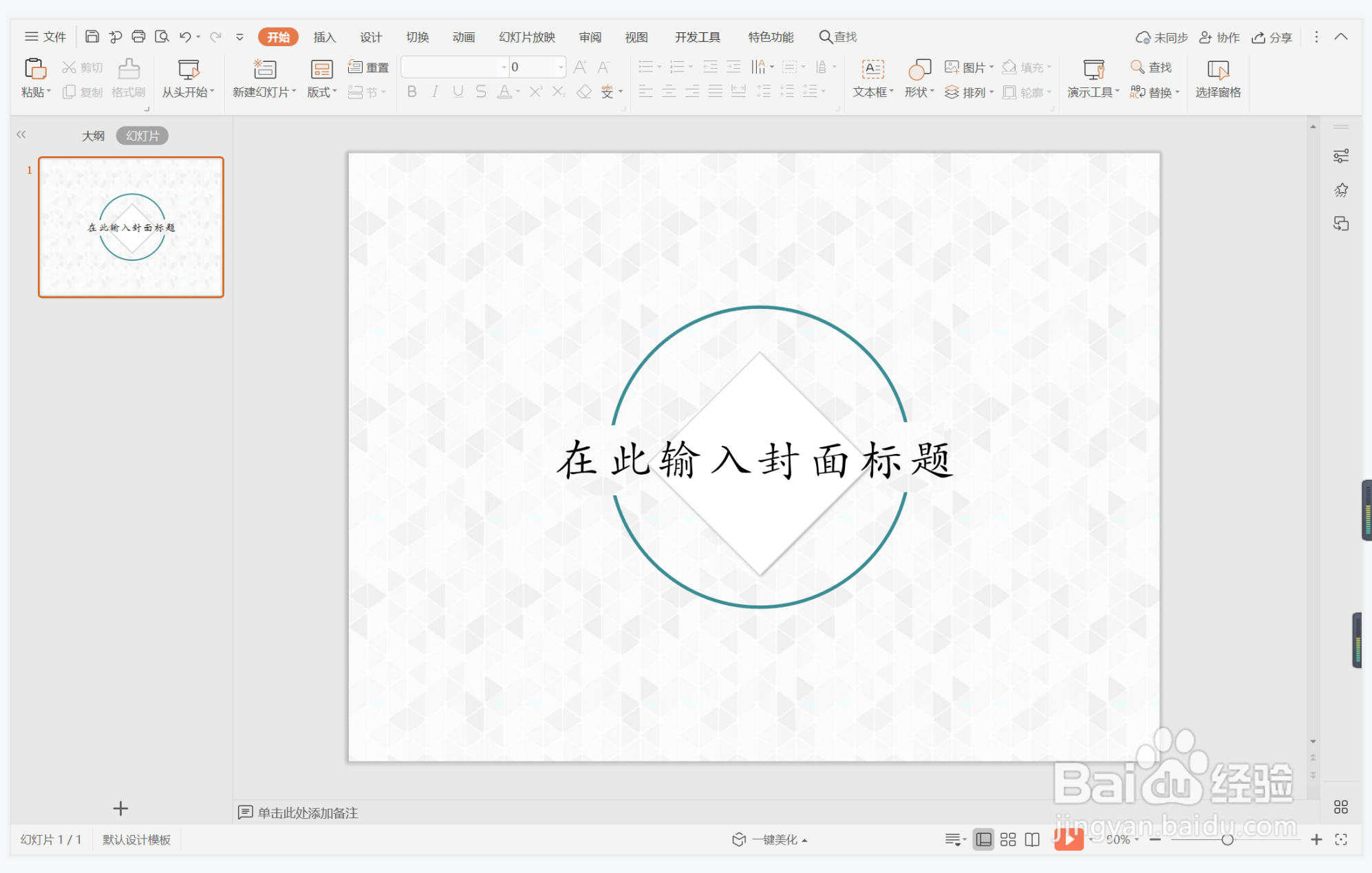Open the Animation (动画) tab
The height and width of the screenshot is (873, 1372).
(464, 37)
